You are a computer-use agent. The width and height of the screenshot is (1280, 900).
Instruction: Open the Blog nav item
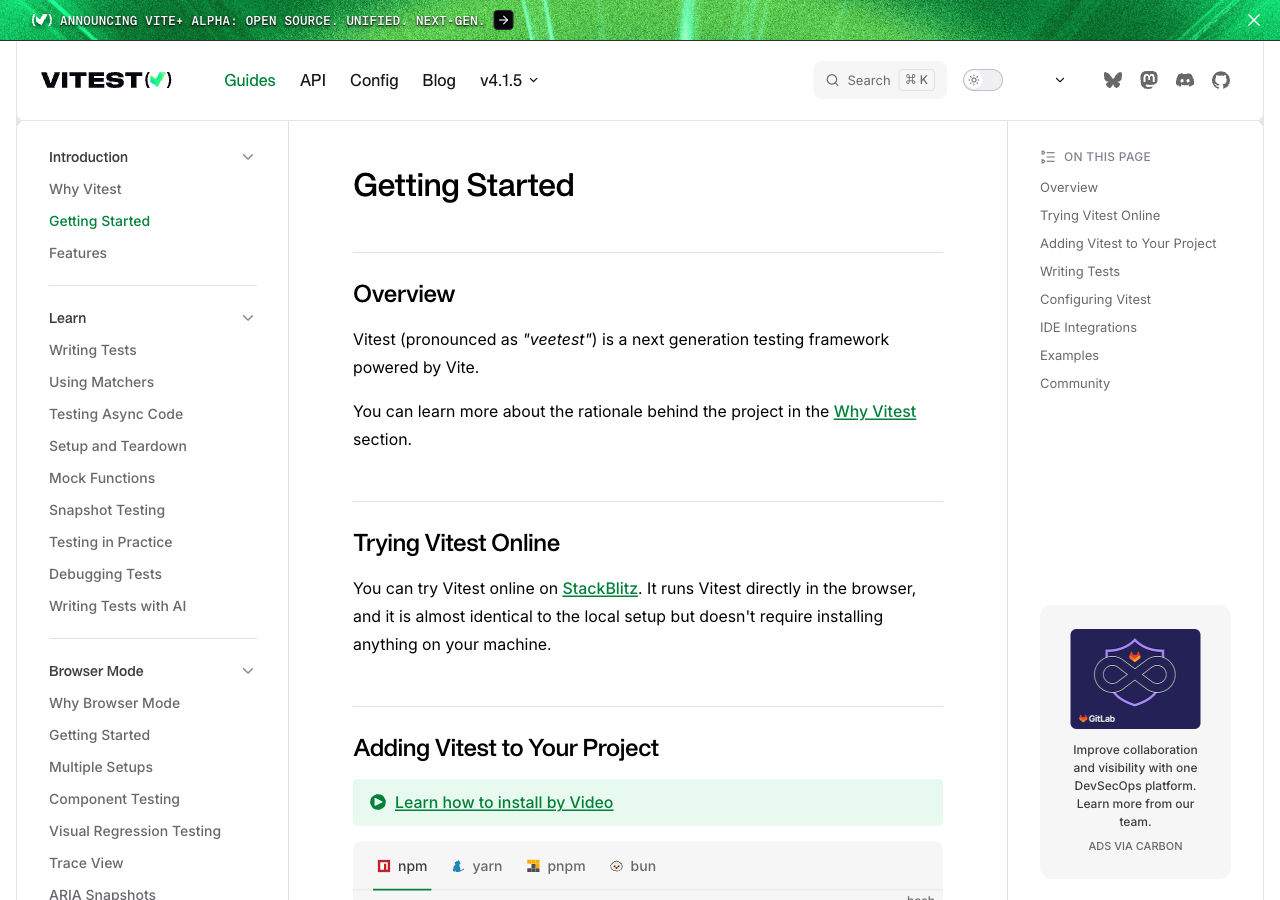click(439, 80)
